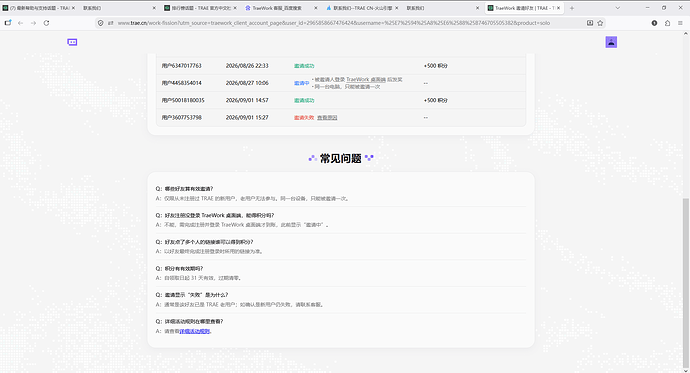Viewport: 690px width, 373px height.
Task: Close the 最新帮助与支持话题 tab
Action: point(73,8)
